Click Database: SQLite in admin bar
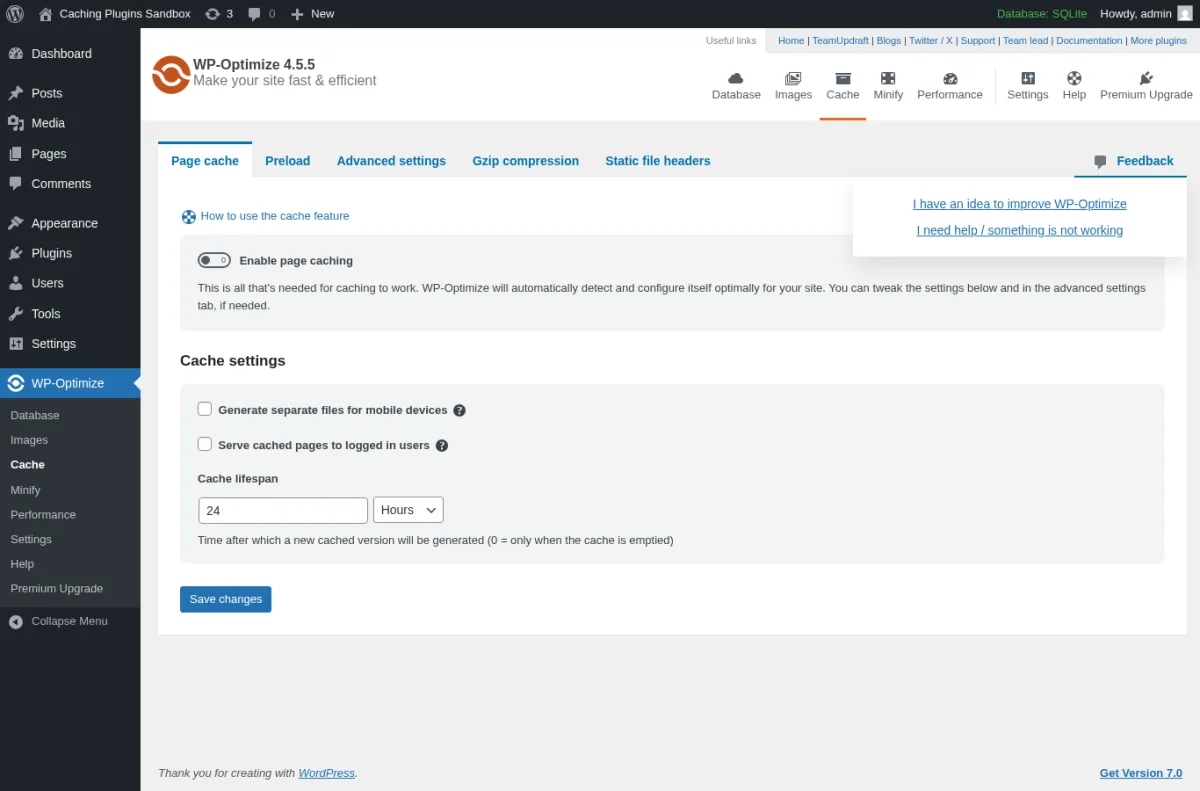Screen dimensions: 1200x791 tap(1042, 14)
